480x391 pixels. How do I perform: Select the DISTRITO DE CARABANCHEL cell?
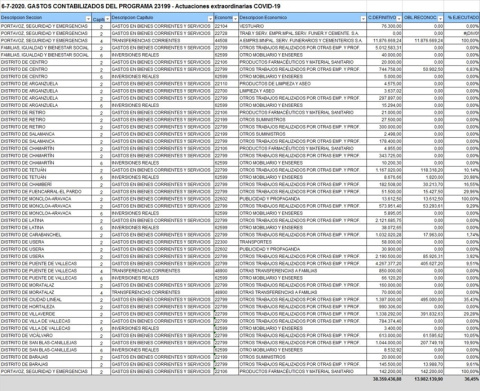point(46,235)
